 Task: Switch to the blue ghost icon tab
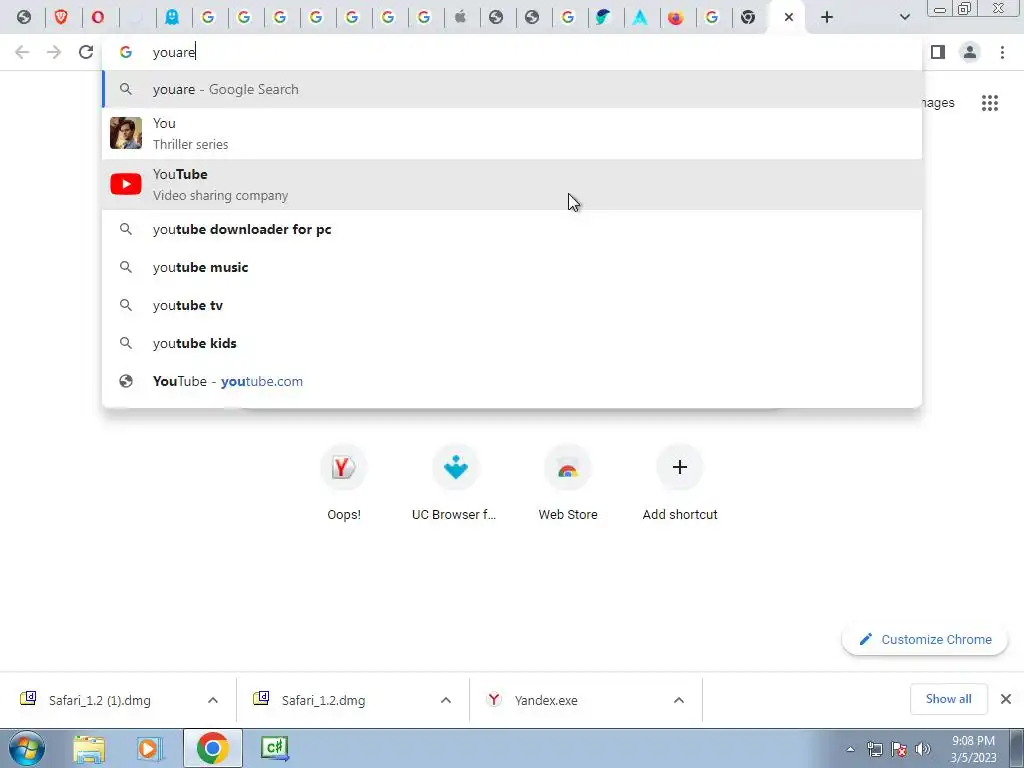[172, 17]
